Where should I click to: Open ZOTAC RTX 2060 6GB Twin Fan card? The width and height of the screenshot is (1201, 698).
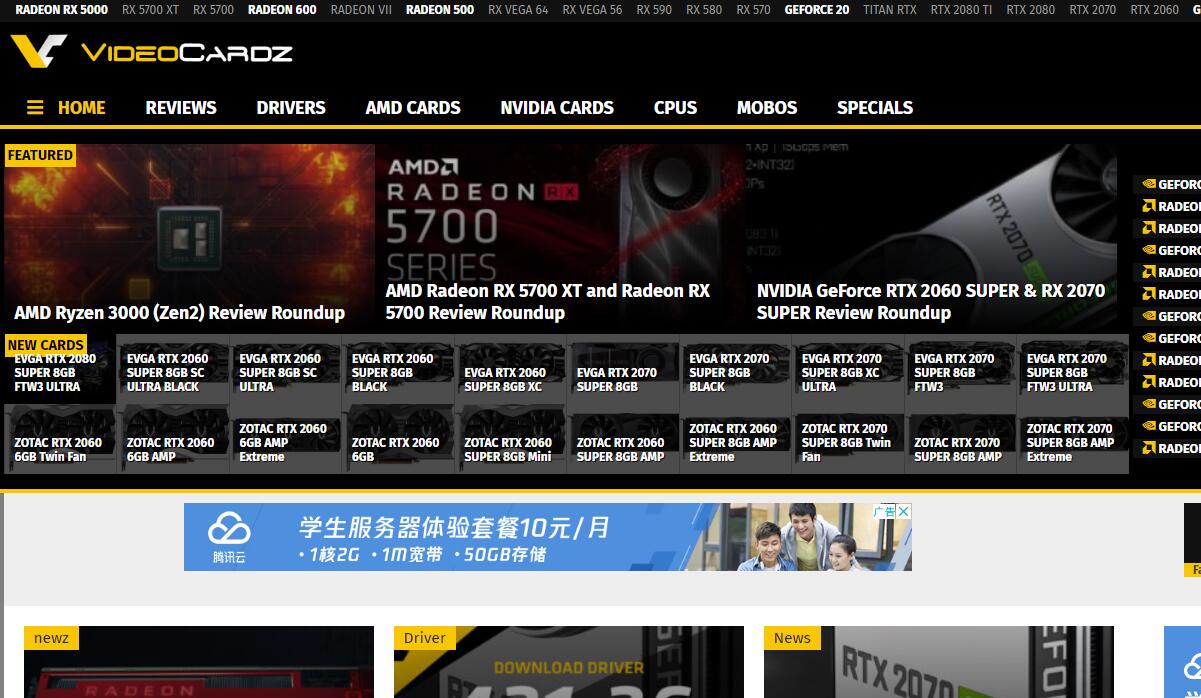tap(60, 439)
